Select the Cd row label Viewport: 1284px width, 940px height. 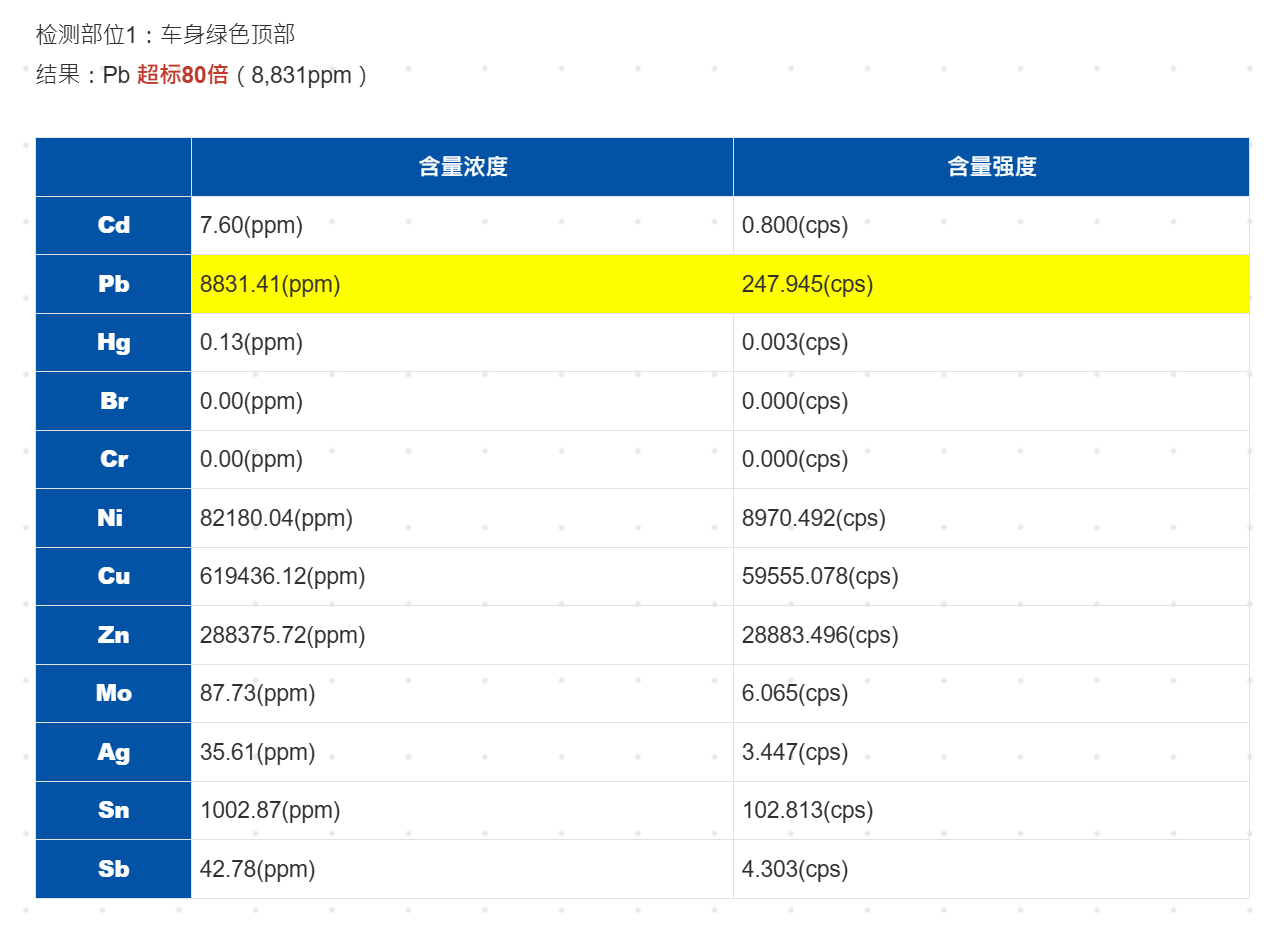(x=114, y=225)
